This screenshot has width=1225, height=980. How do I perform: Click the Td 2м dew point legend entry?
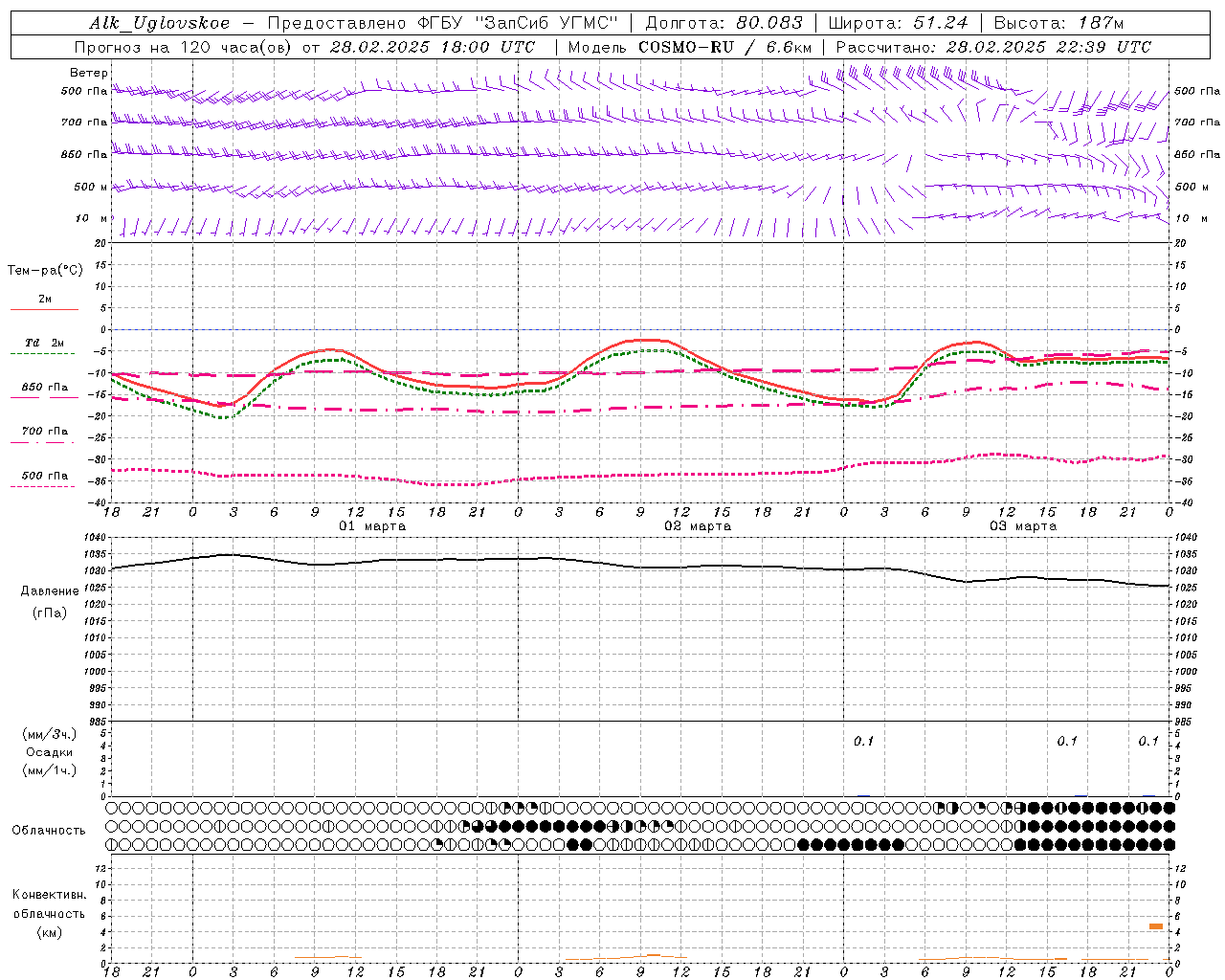coord(45,343)
